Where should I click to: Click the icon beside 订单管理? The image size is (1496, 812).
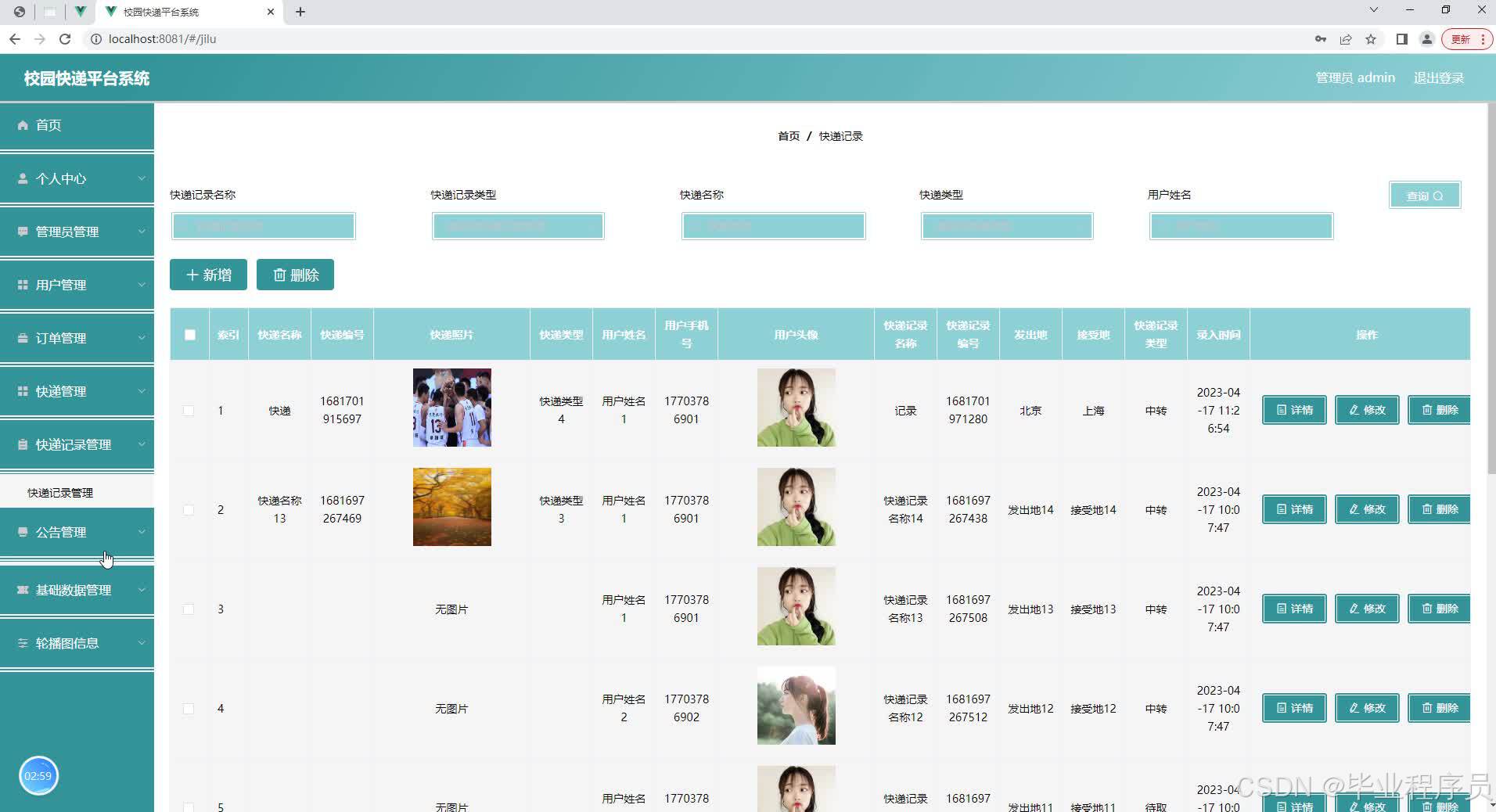pos(23,338)
